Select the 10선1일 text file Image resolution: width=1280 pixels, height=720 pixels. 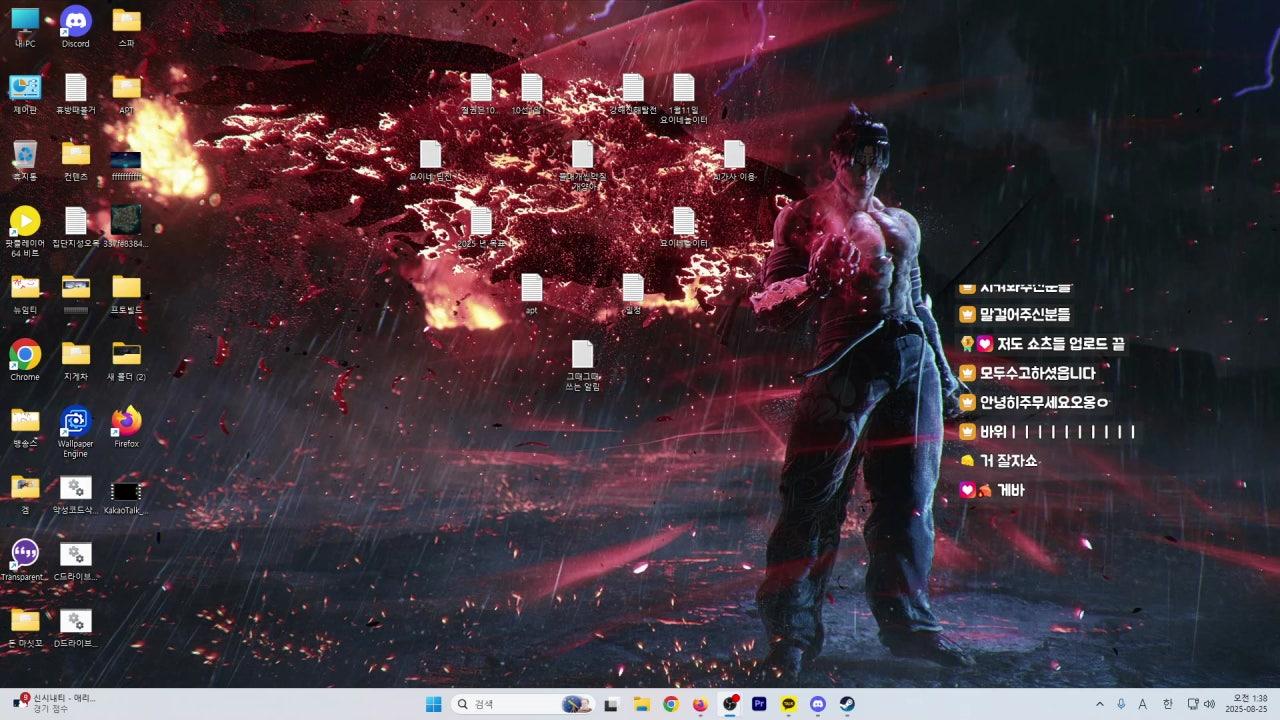(531, 94)
